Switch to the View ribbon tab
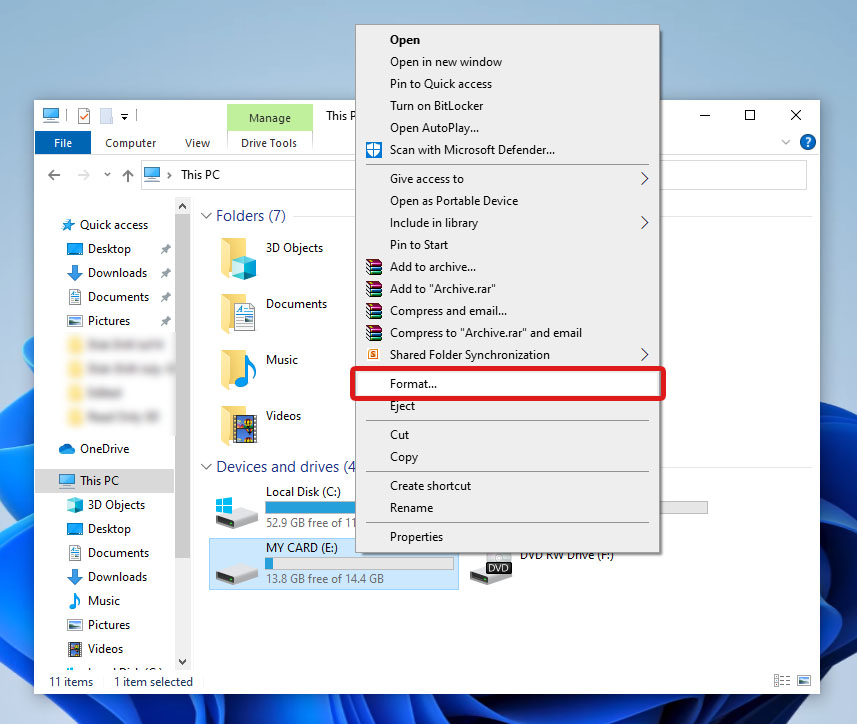Viewport: 857px width, 724px height. tap(197, 142)
